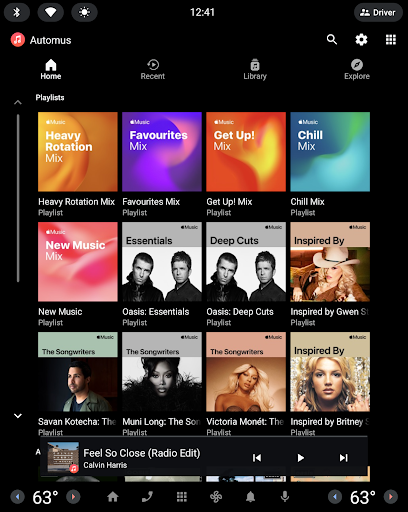This screenshot has height=512, width=408.
Task: Open the Oasis: Deep Cuts cover
Action: point(246,262)
